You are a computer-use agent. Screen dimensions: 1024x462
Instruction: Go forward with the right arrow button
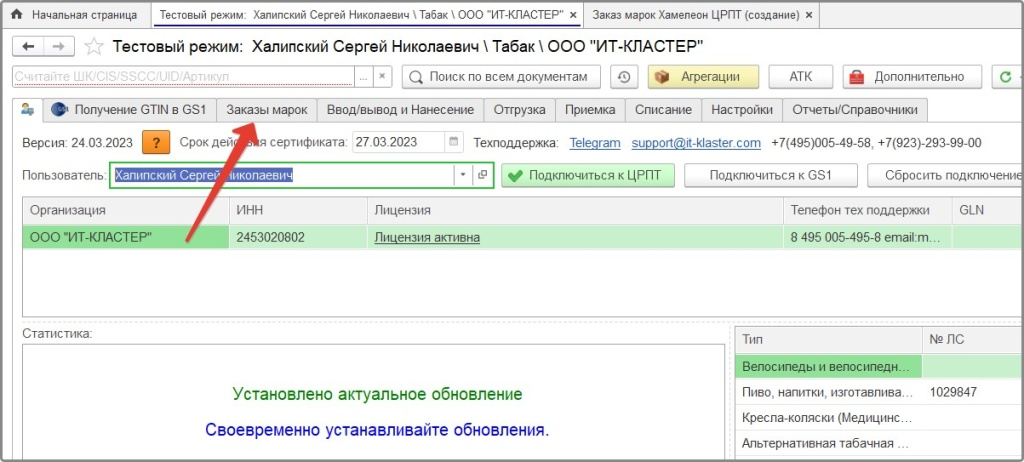58,46
